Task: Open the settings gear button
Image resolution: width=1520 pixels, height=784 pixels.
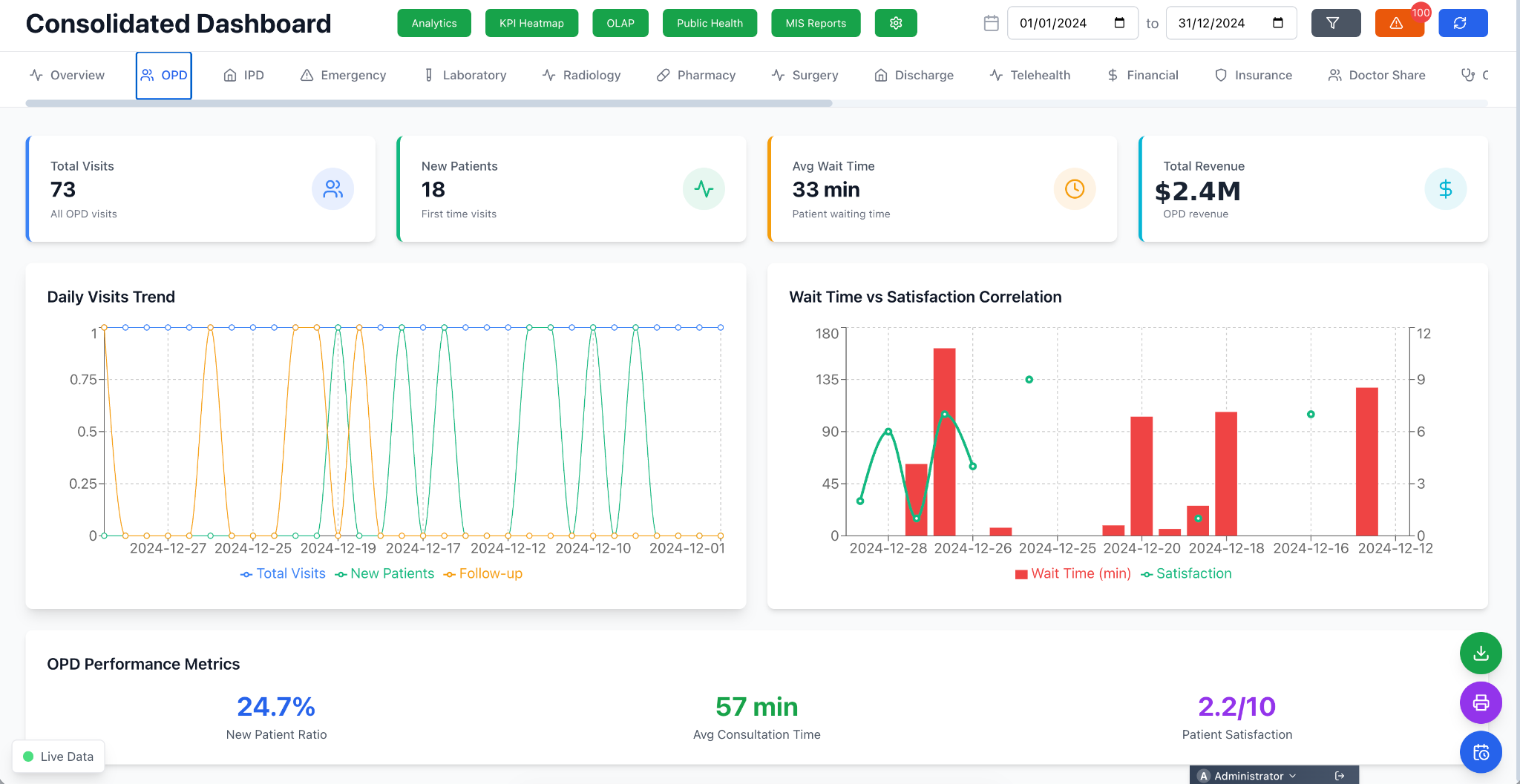Action: click(x=896, y=23)
